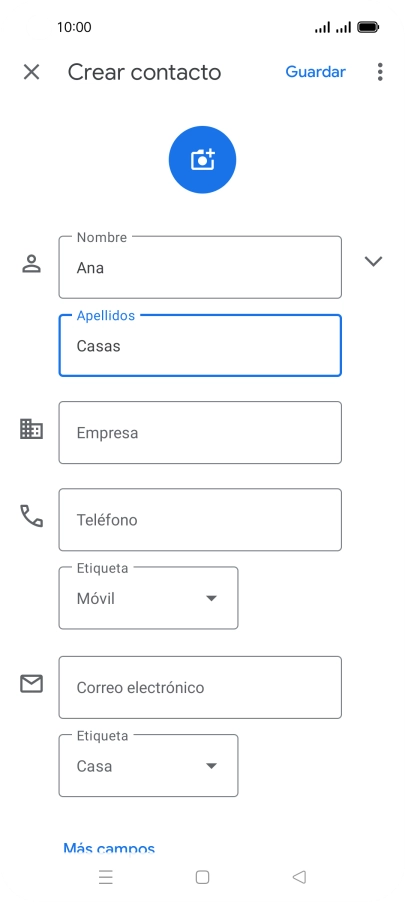Tap the company building icon
405x902 pixels.
click(31, 429)
